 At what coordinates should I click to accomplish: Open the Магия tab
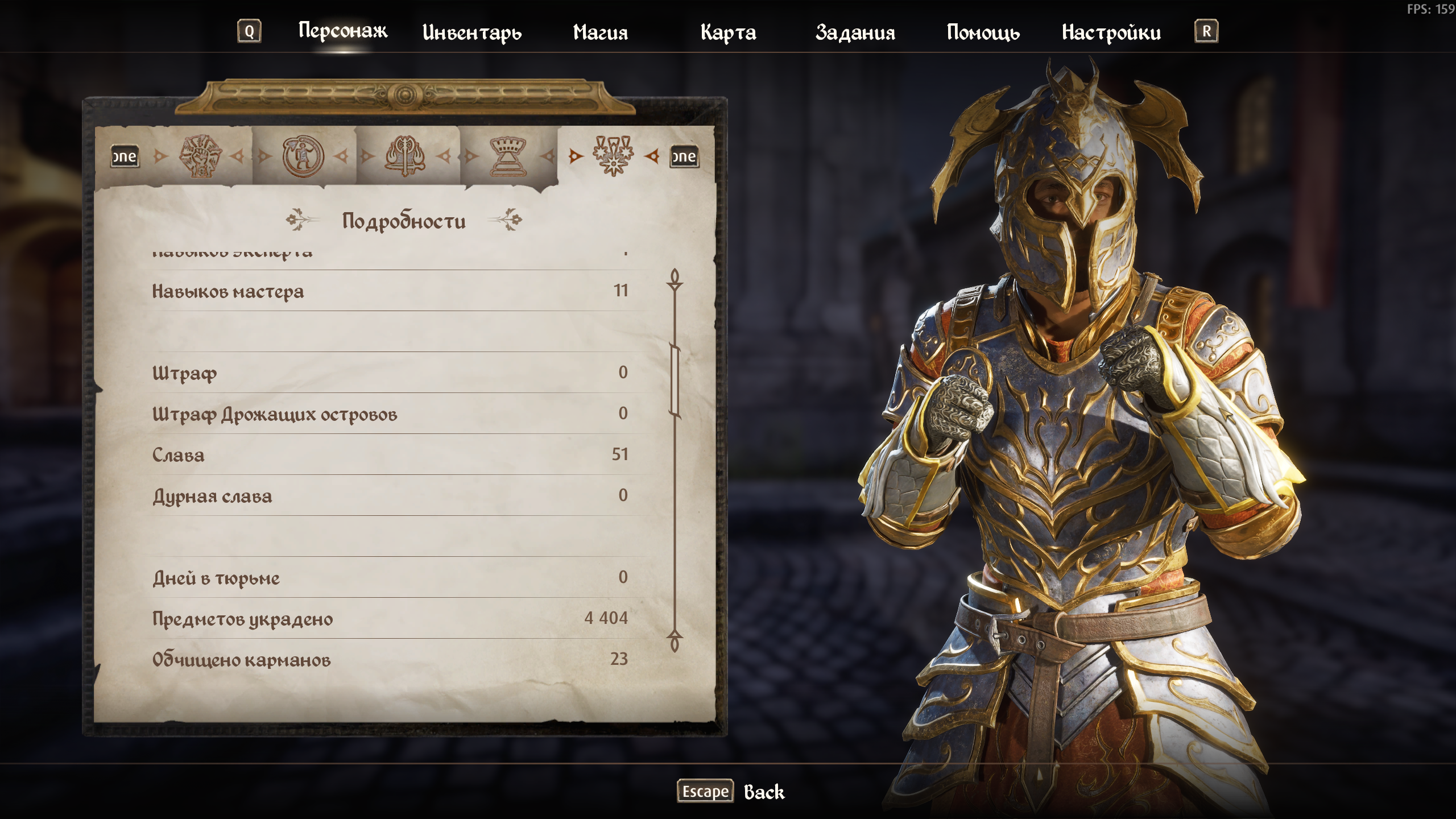coord(601,32)
